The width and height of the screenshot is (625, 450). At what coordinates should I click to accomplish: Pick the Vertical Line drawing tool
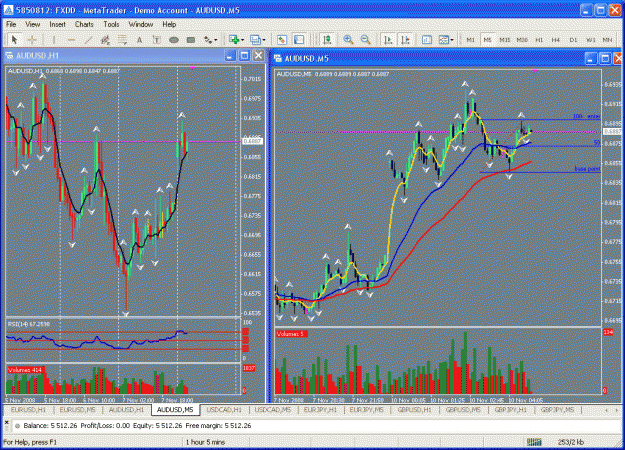tap(54, 40)
